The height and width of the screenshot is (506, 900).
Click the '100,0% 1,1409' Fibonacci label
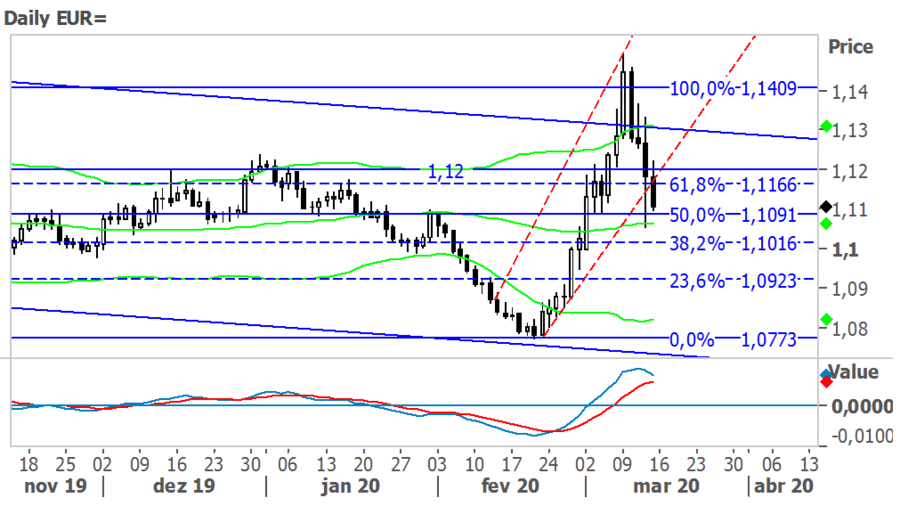click(x=734, y=88)
